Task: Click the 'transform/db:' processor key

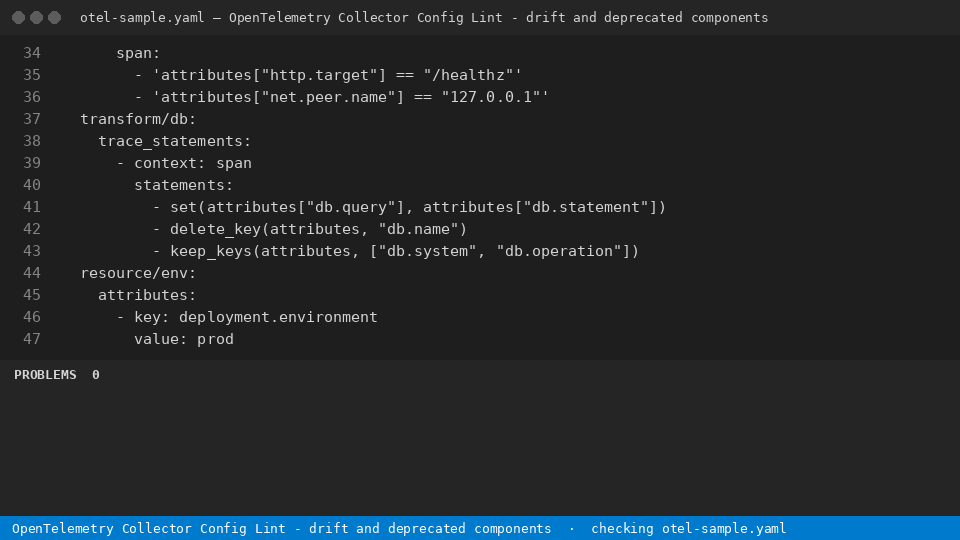Action: point(138,119)
